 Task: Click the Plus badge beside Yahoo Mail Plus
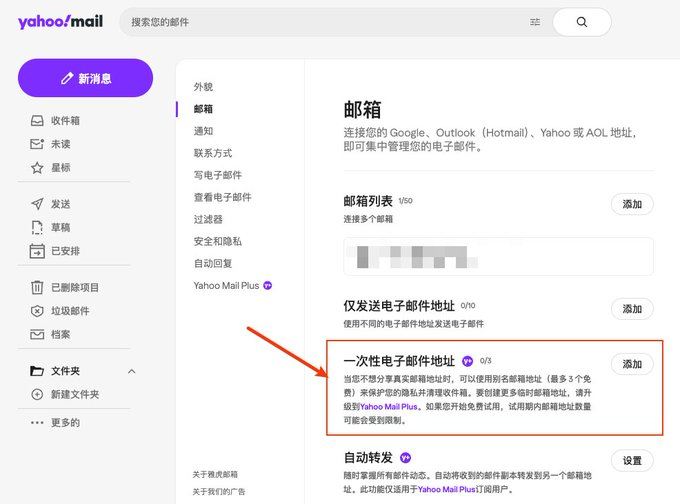point(268,285)
